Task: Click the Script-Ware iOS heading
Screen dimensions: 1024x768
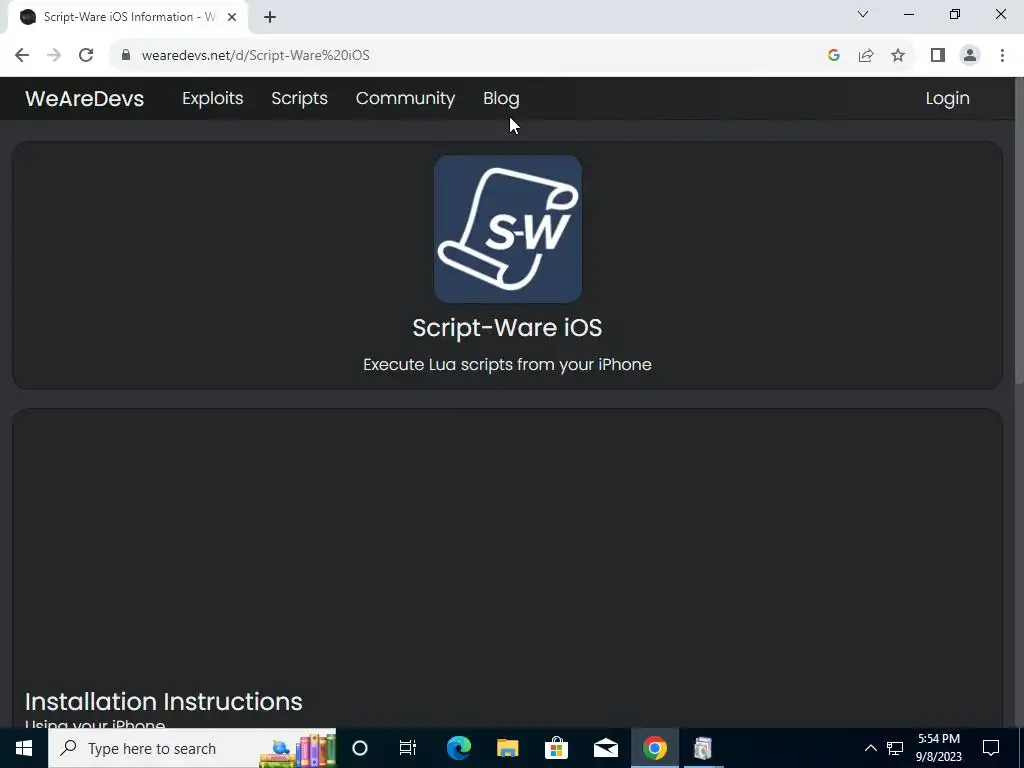Action: [x=507, y=328]
